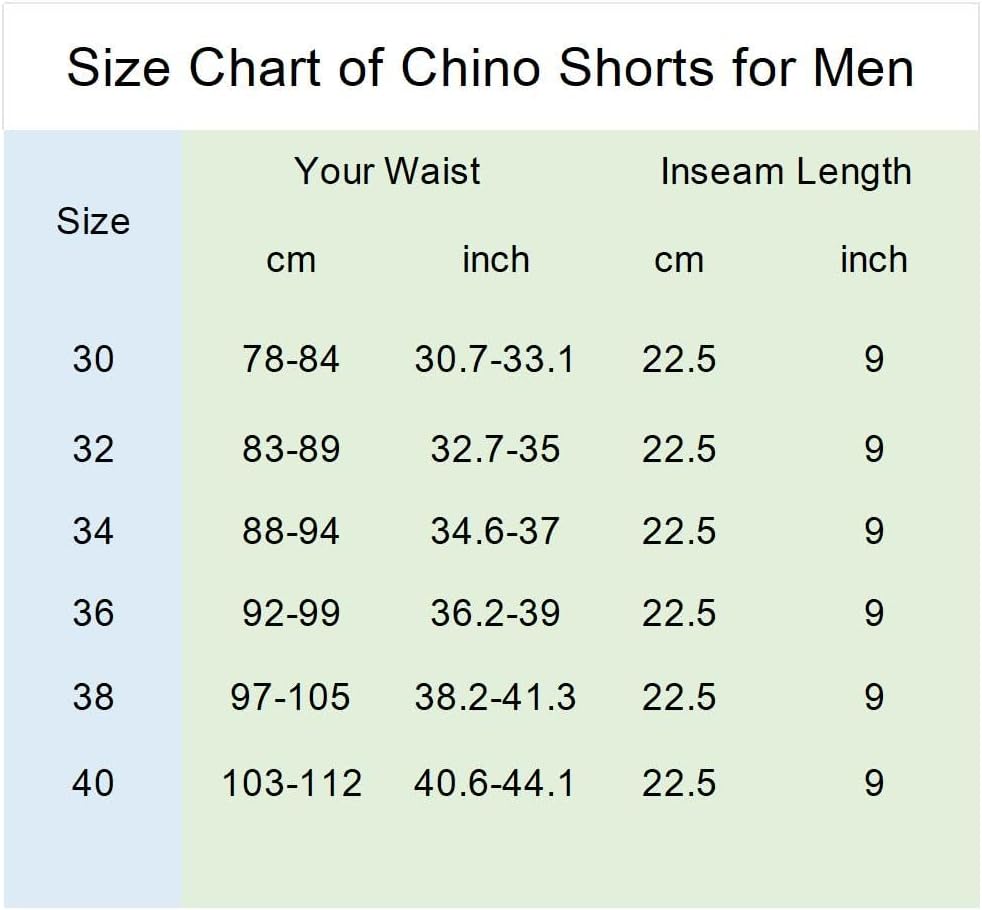Select the waist value '38.2-41.3' inch
982x910 pixels.
(495, 697)
